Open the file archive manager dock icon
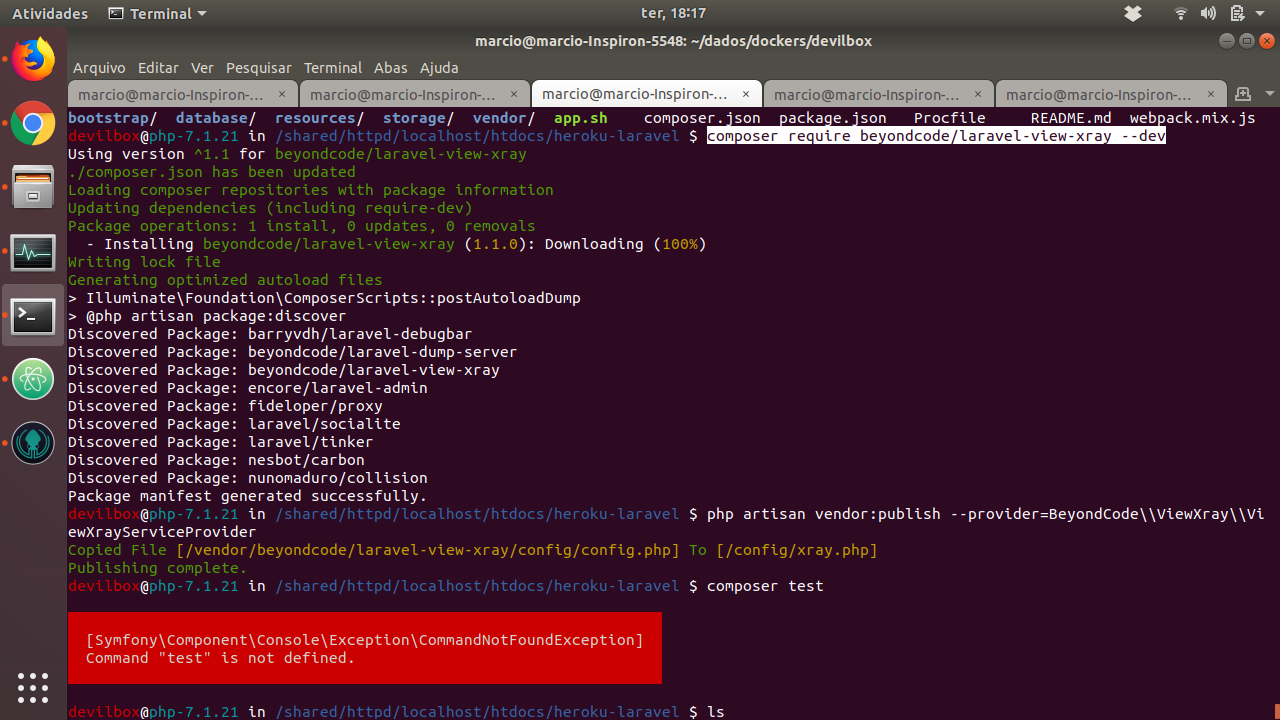 click(33, 187)
